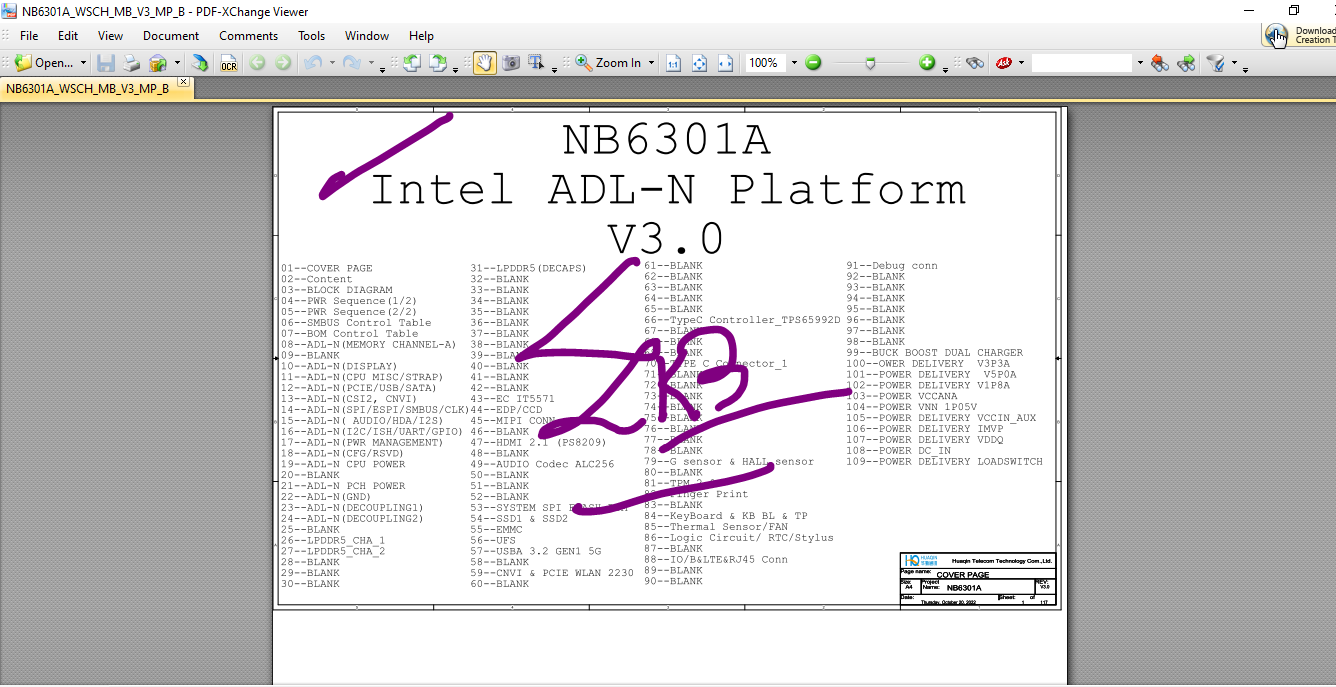Viewport: 1336px width, 687px height.
Task: Open the Window menu
Action: coord(367,35)
